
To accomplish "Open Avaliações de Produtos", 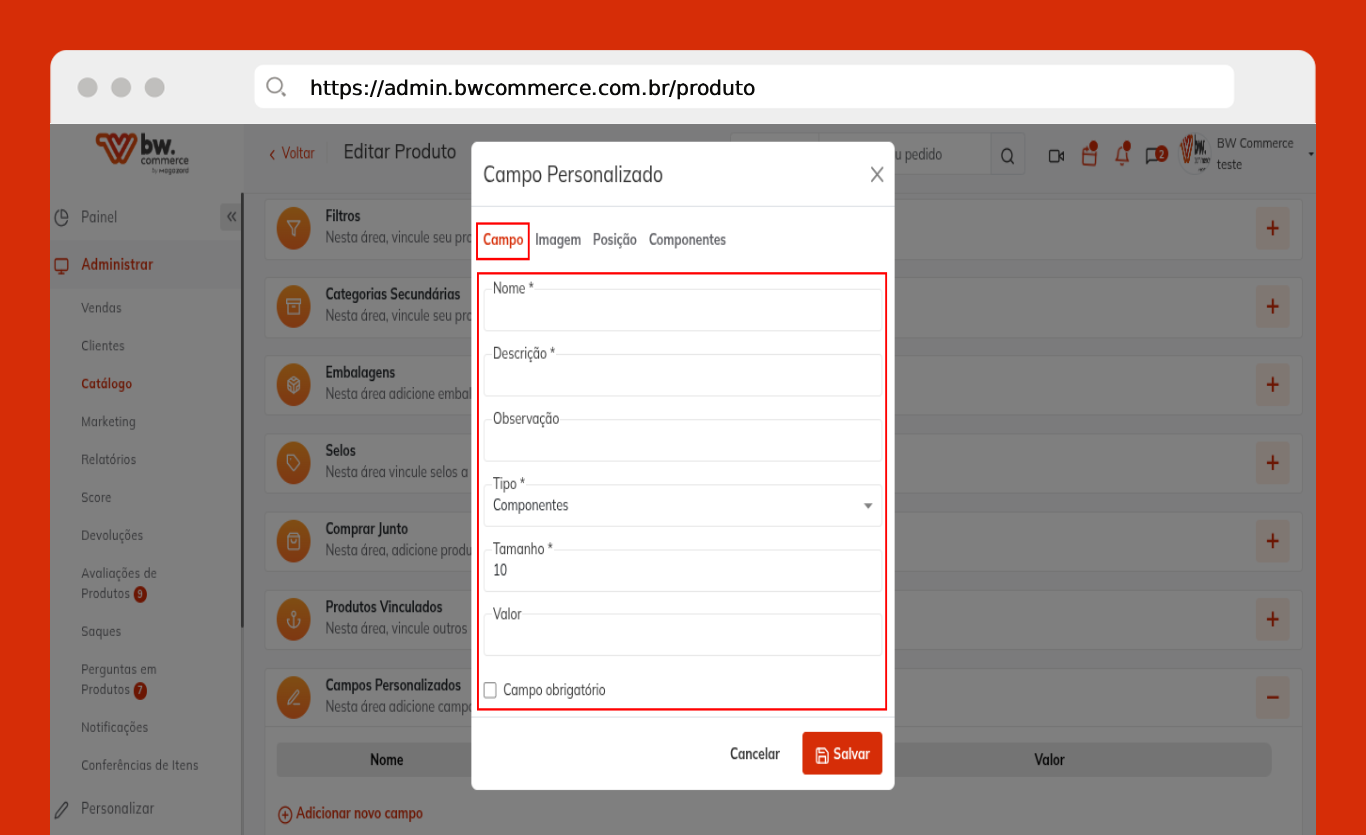I will [119, 584].
